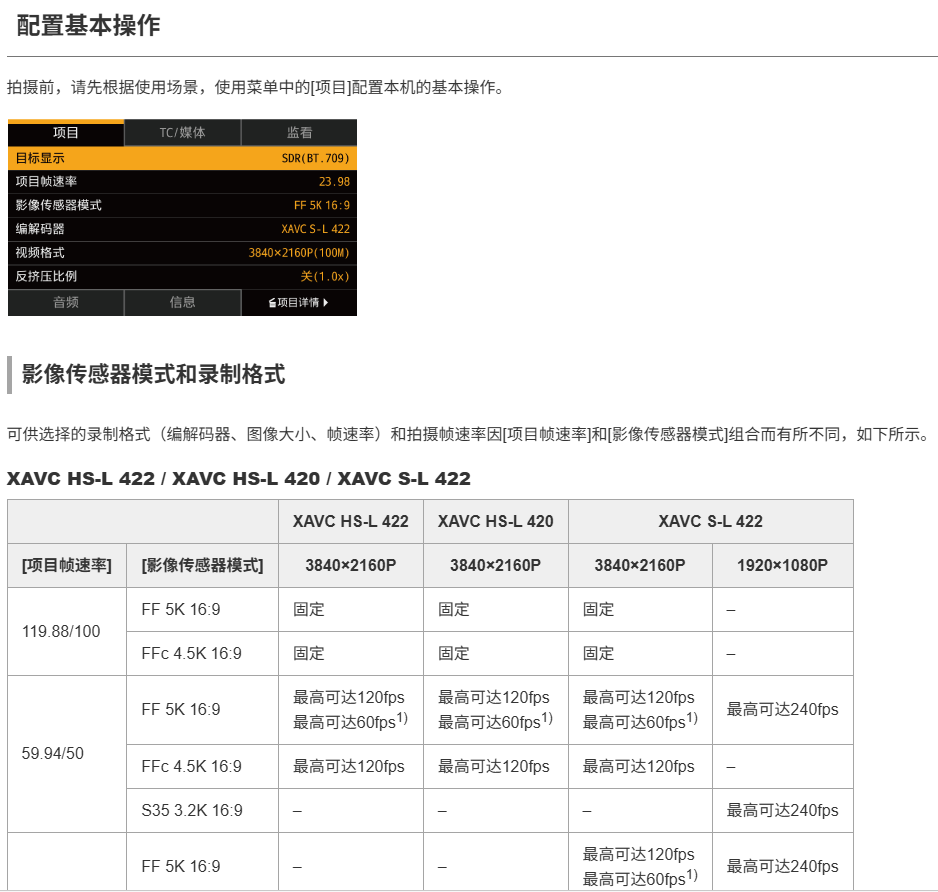Click 最高可达240fps in the S35 3.2K row
Viewport: 938px width, 892px height.
click(782, 811)
